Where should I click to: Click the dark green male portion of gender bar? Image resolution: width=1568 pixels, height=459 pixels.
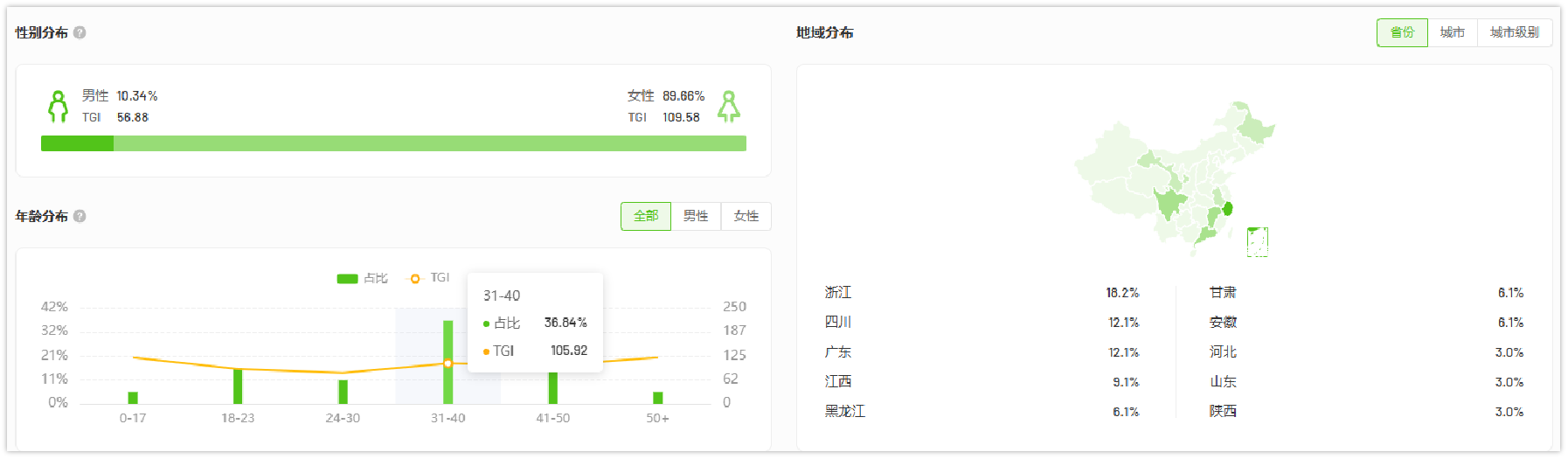[x=77, y=143]
